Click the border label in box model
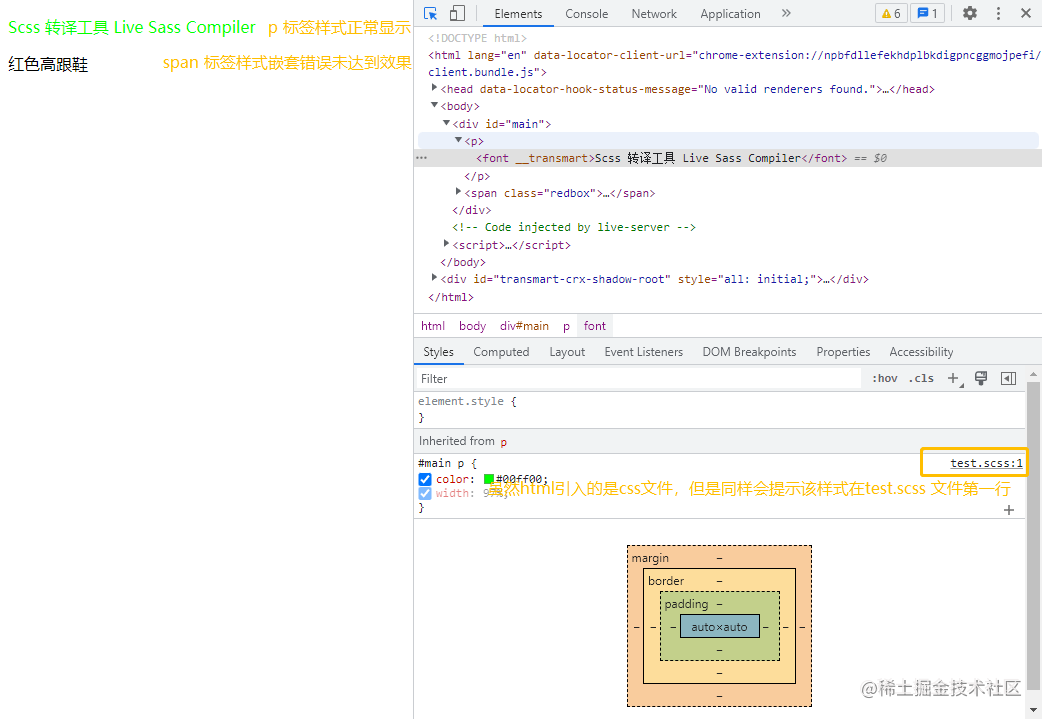 pos(666,581)
